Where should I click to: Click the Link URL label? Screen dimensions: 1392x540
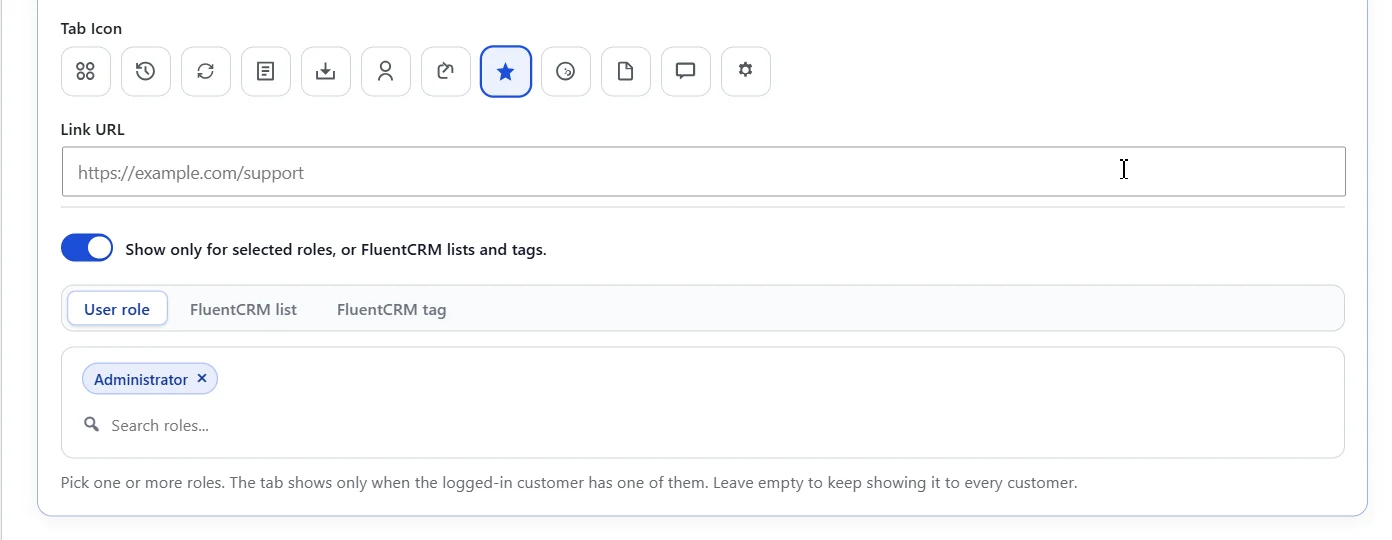click(93, 129)
